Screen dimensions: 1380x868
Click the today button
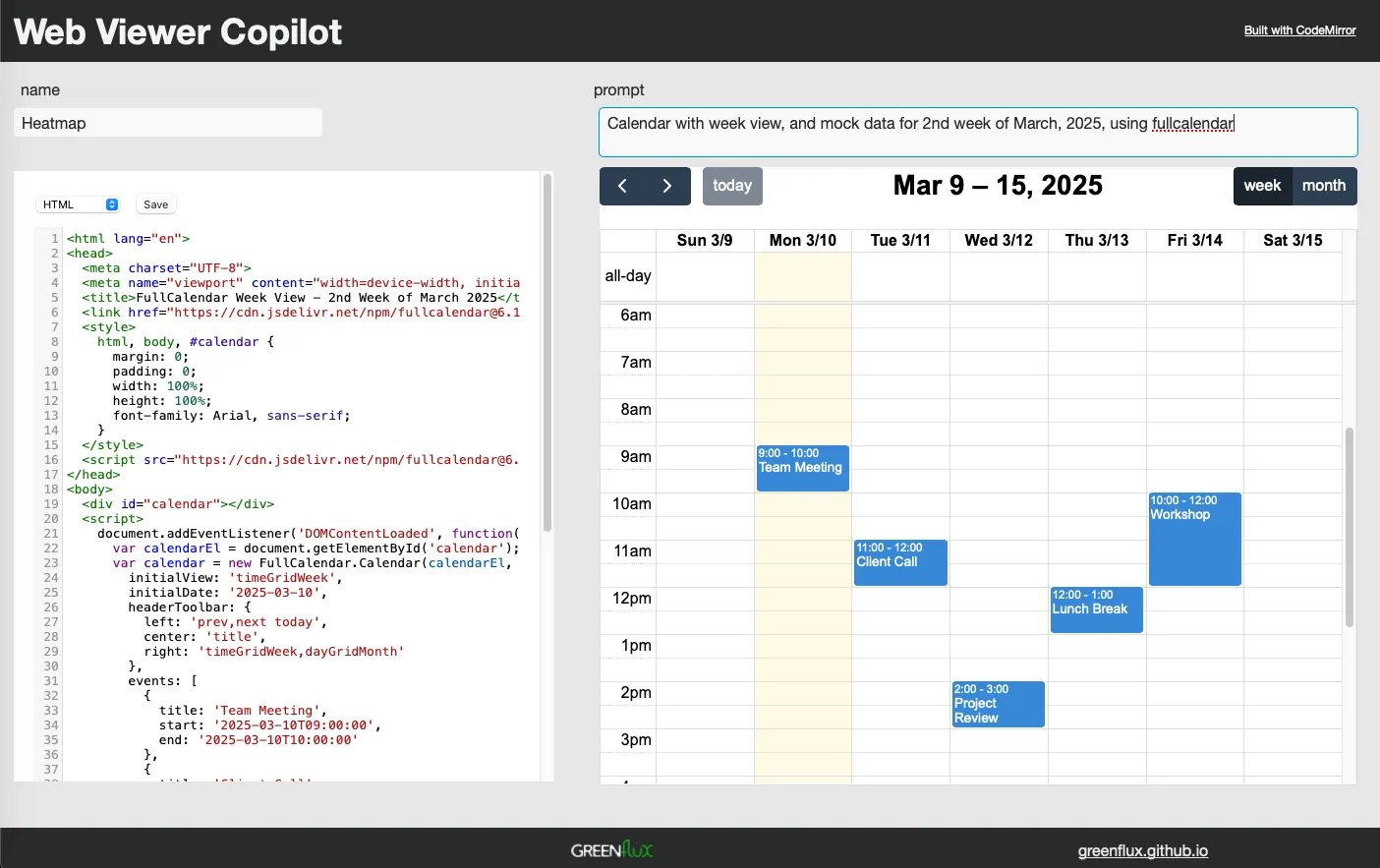[x=731, y=186]
